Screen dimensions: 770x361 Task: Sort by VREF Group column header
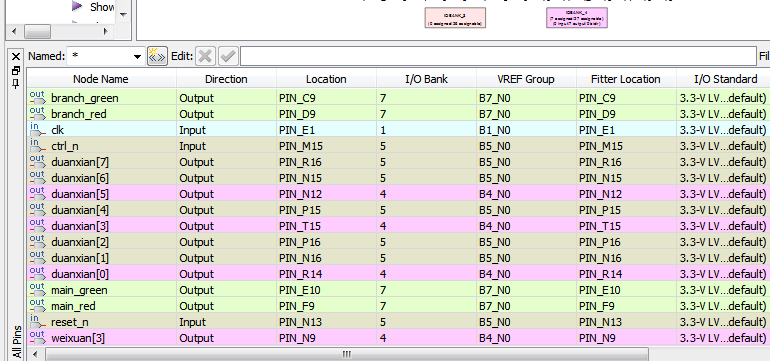pos(526,79)
